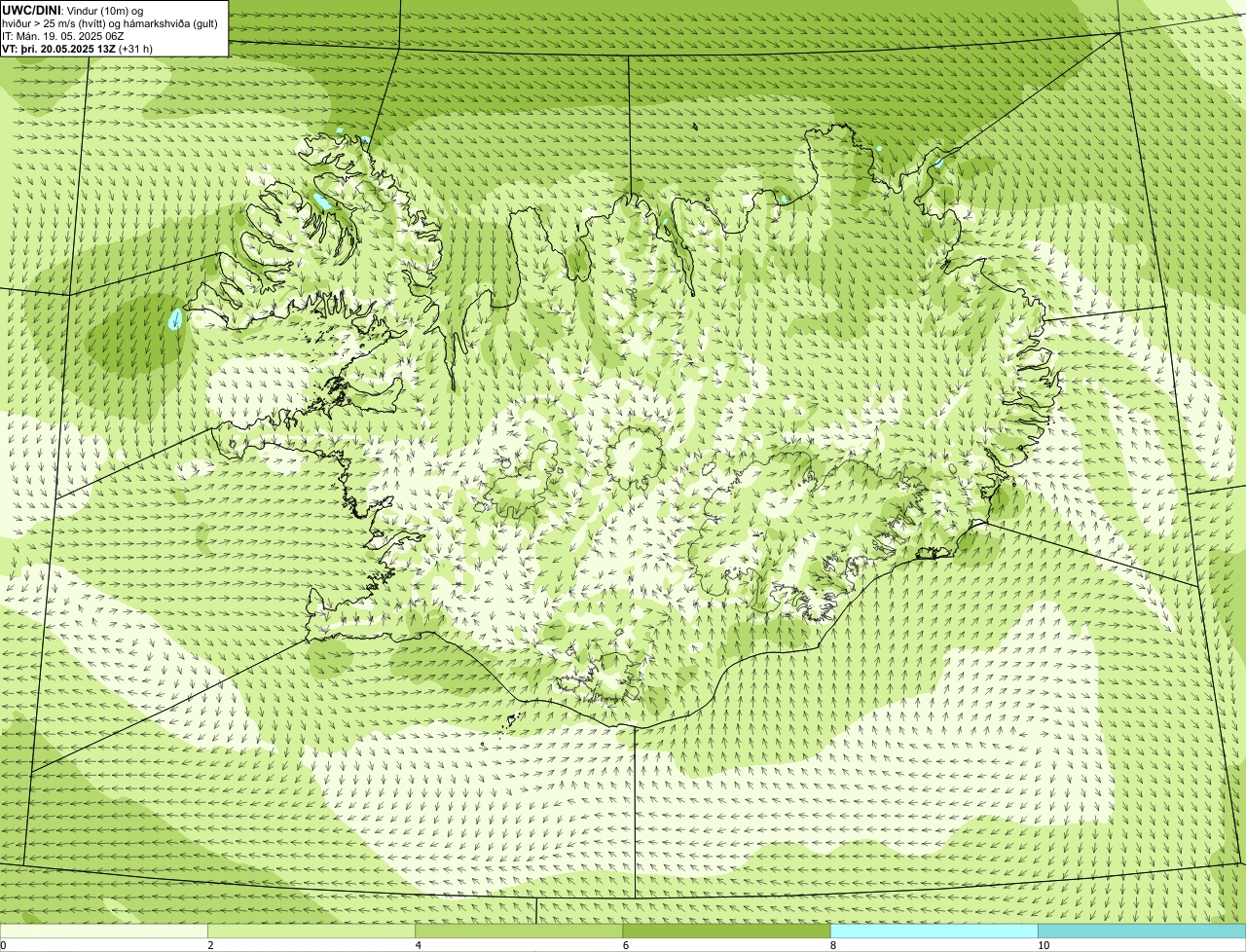Viewport: 1246px width, 952px height.
Task: Click the valid time "VT: þri. 20.05.2025 13Z (+31 h)"
Action: [77, 49]
